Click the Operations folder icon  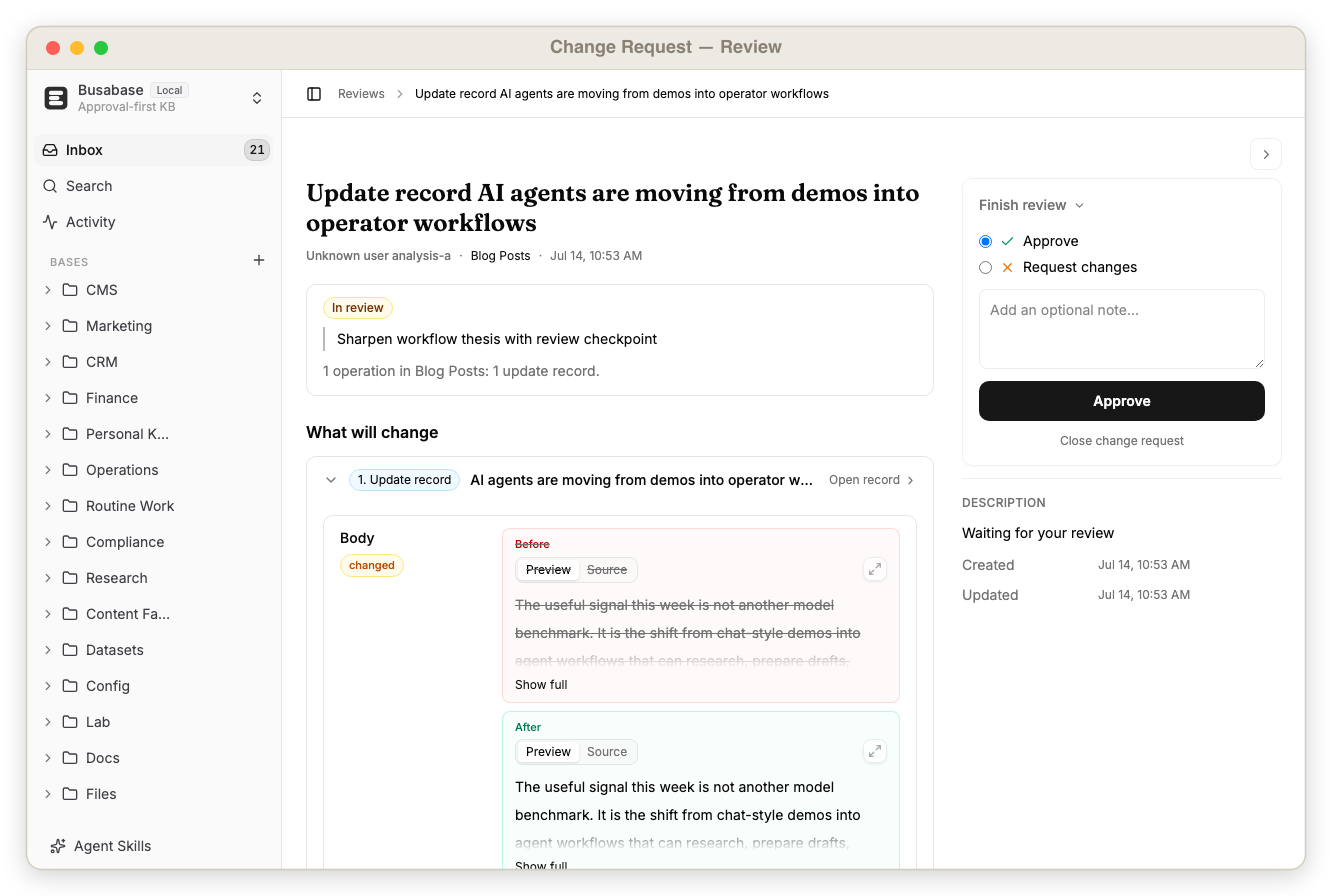coord(70,470)
